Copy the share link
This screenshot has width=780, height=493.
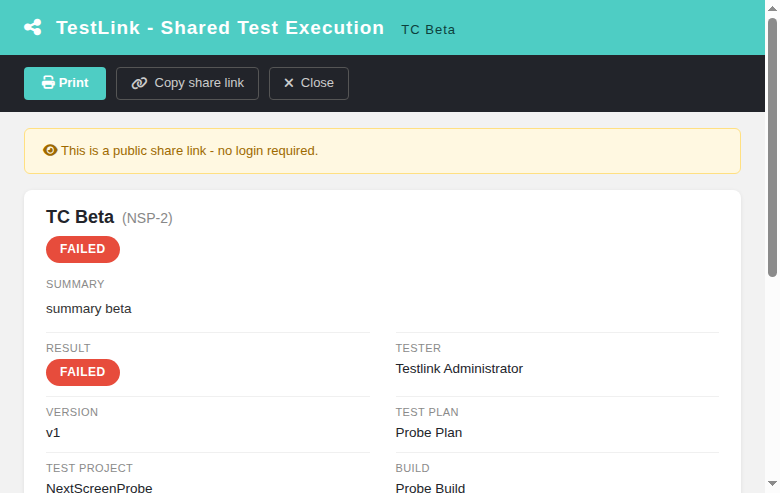tap(188, 83)
